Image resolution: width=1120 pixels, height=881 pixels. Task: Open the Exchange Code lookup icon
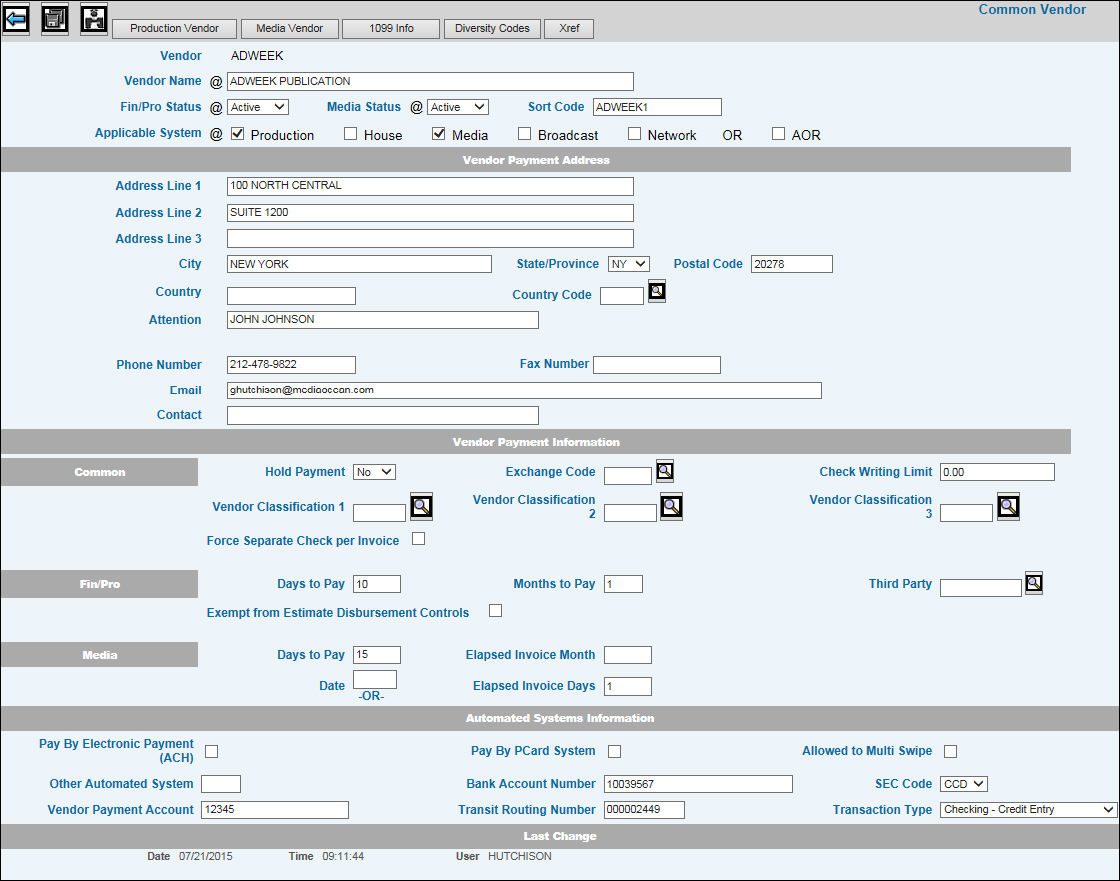coord(665,471)
